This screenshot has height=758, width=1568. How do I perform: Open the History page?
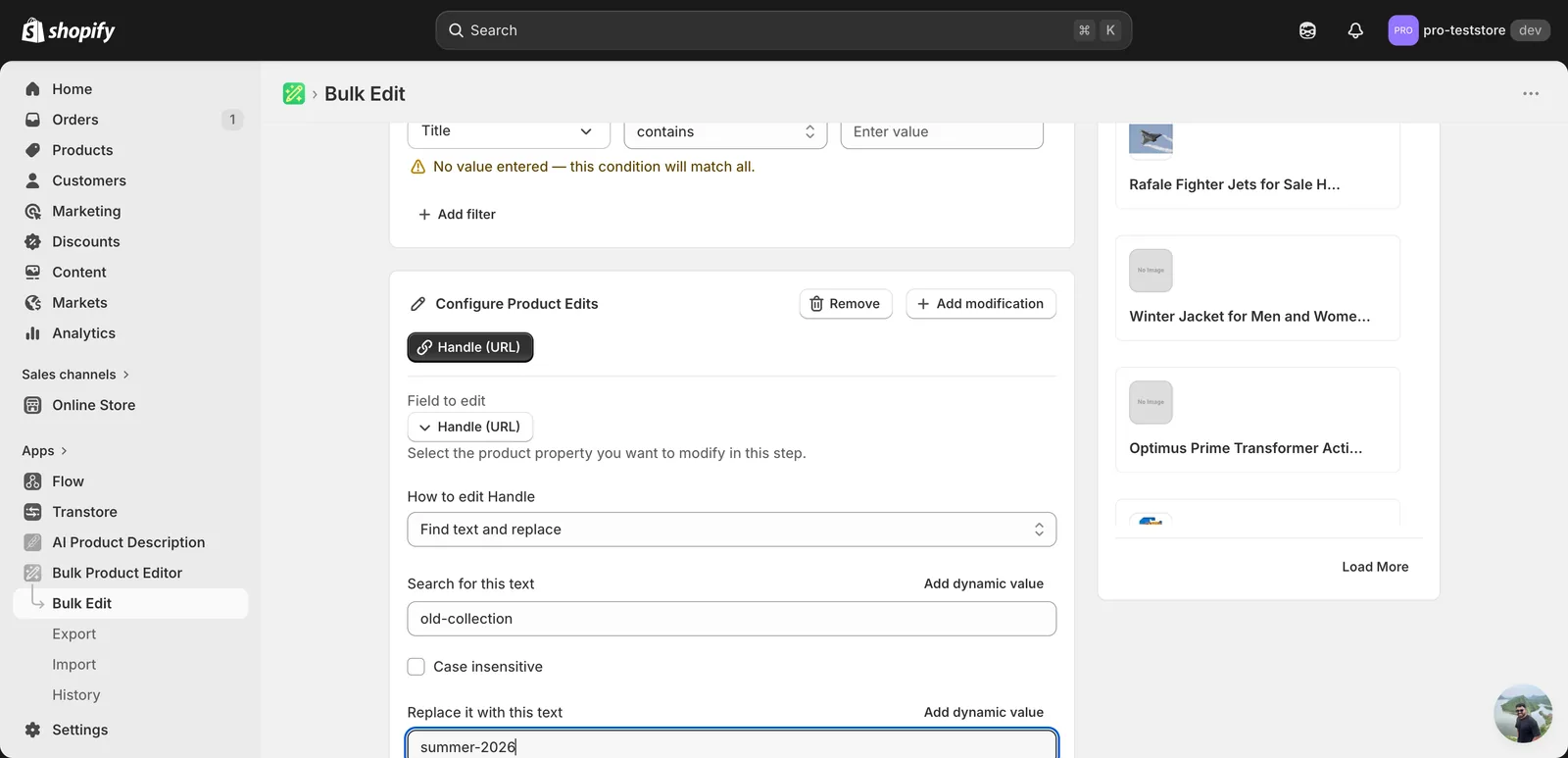coord(75,695)
